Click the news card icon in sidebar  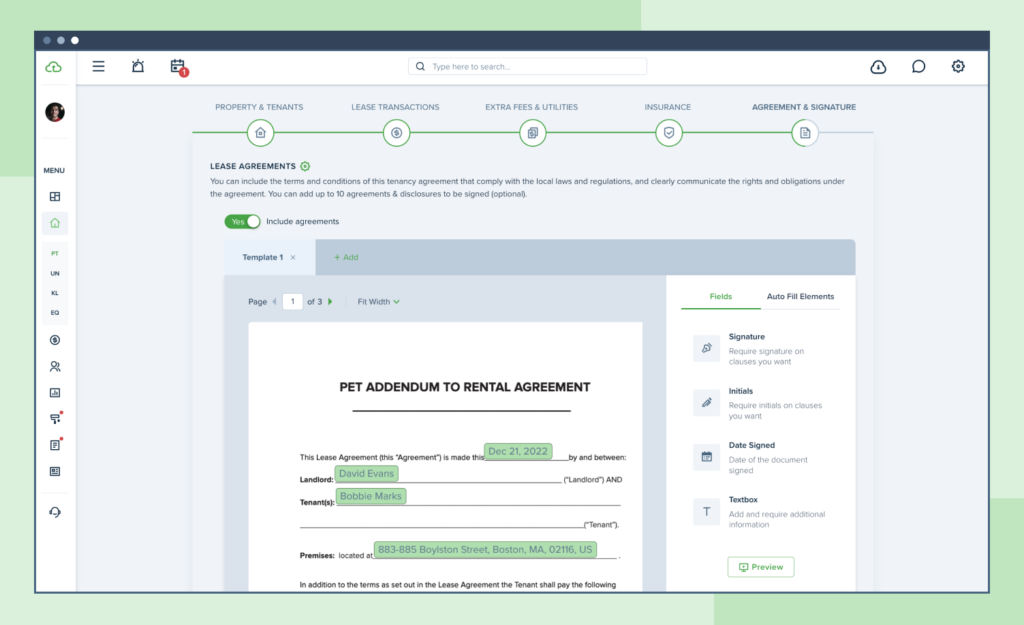(55, 471)
